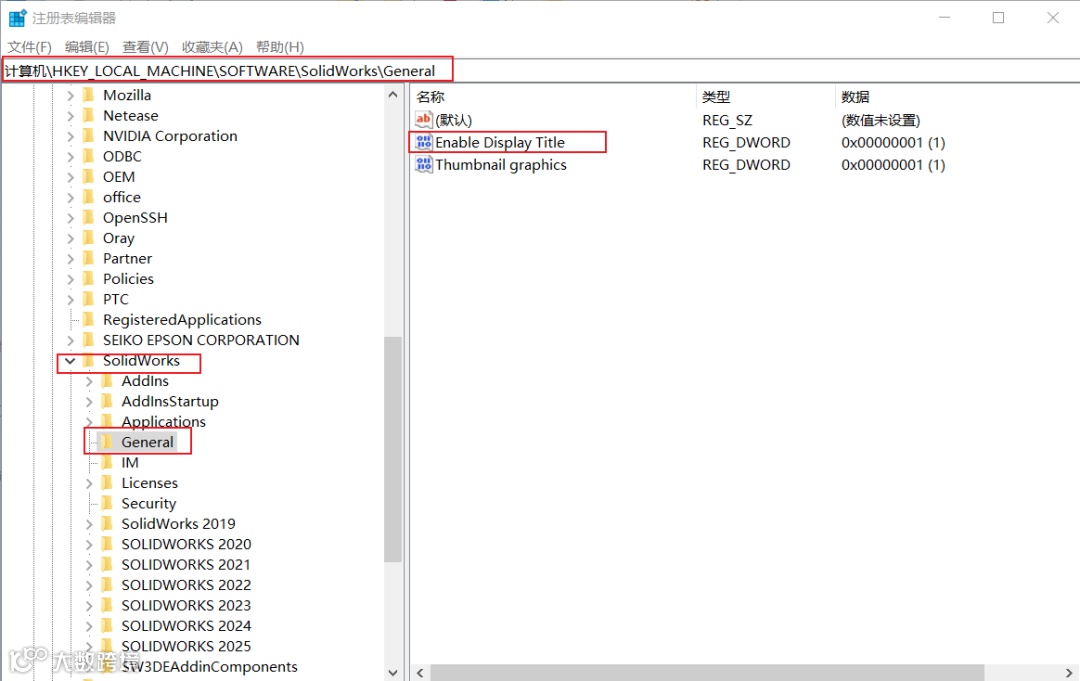Expand the OpenSSH key
The height and width of the screenshot is (681, 1080).
click(x=70, y=218)
